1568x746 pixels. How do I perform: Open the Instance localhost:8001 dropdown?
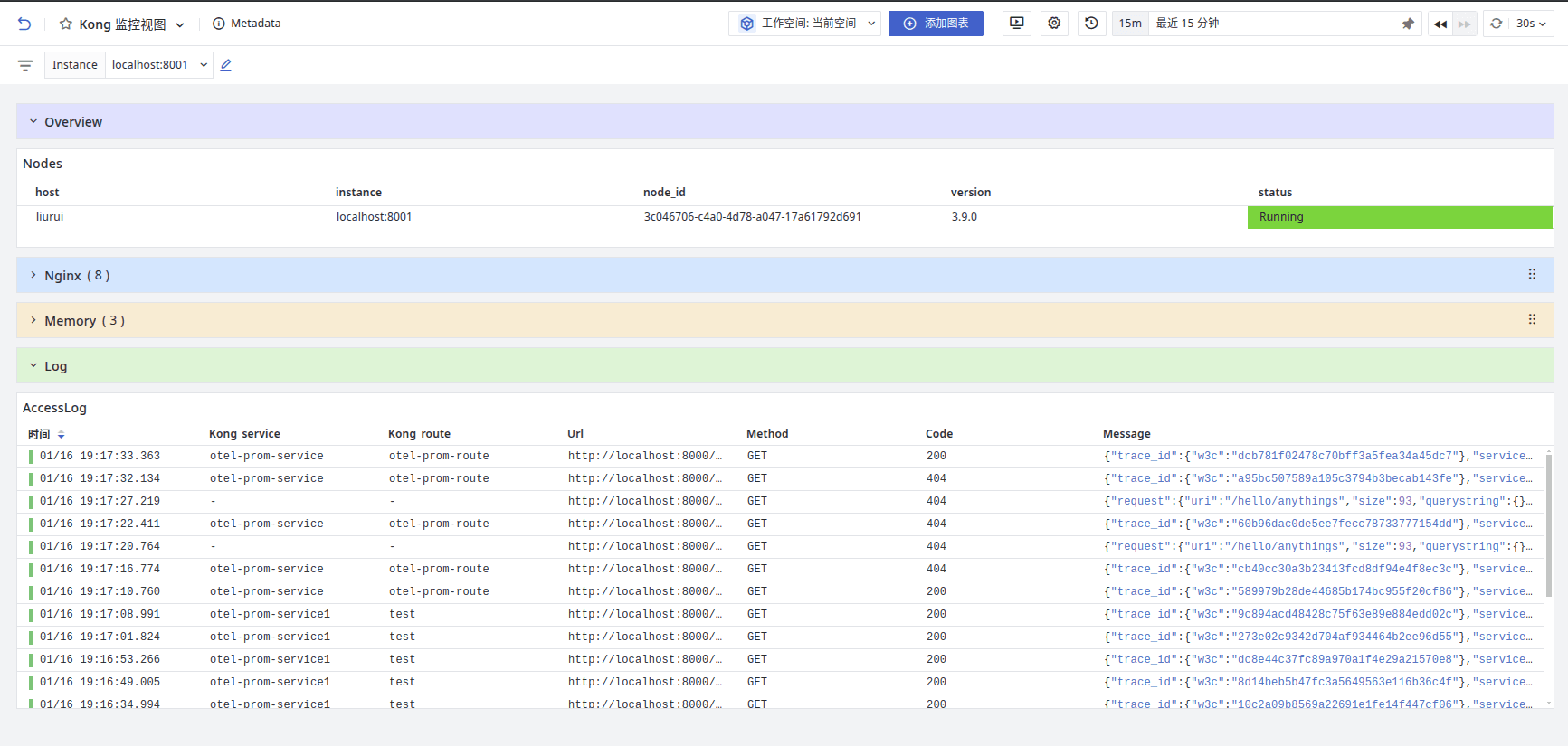[159, 65]
